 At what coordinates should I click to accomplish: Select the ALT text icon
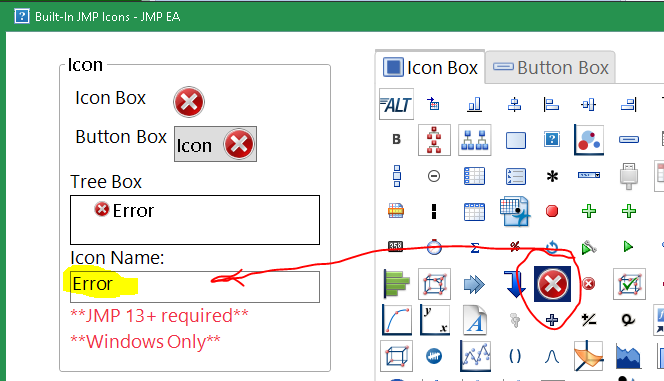pyautogui.click(x=396, y=104)
